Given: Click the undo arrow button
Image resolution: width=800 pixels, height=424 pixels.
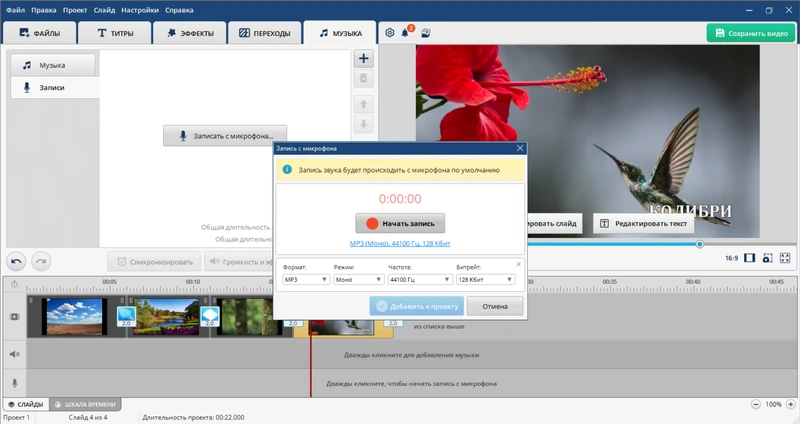Looking at the screenshot, I should (17, 261).
